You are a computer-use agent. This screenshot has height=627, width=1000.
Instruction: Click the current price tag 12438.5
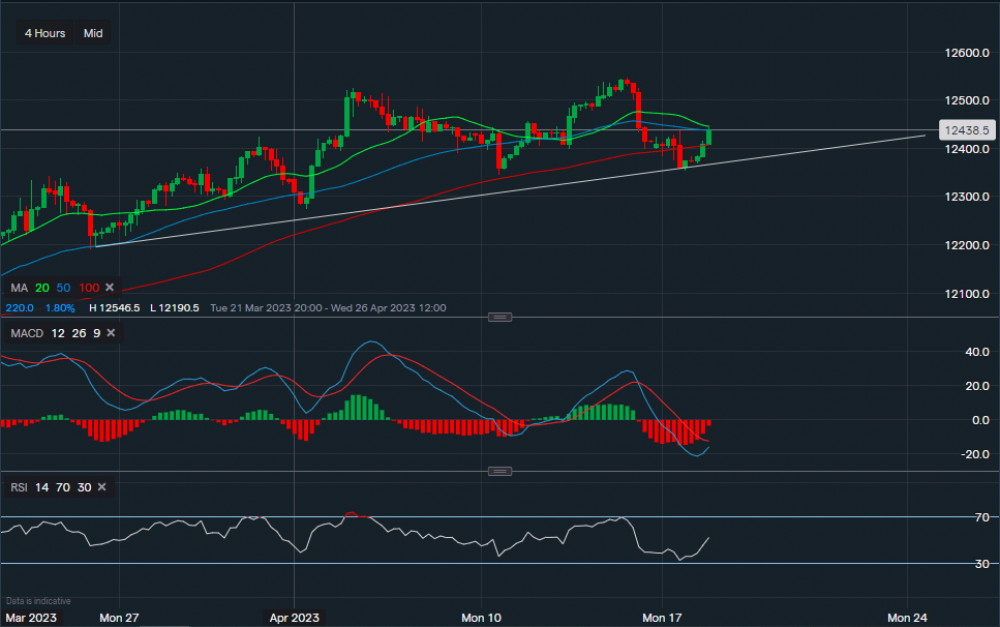point(965,130)
